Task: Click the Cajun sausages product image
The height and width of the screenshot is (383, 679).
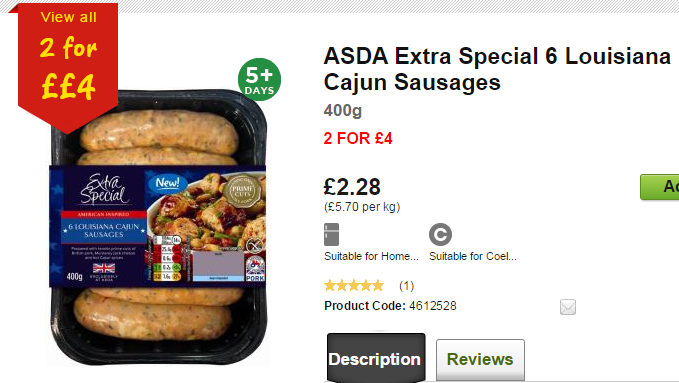Action: (x=158, y=227)
